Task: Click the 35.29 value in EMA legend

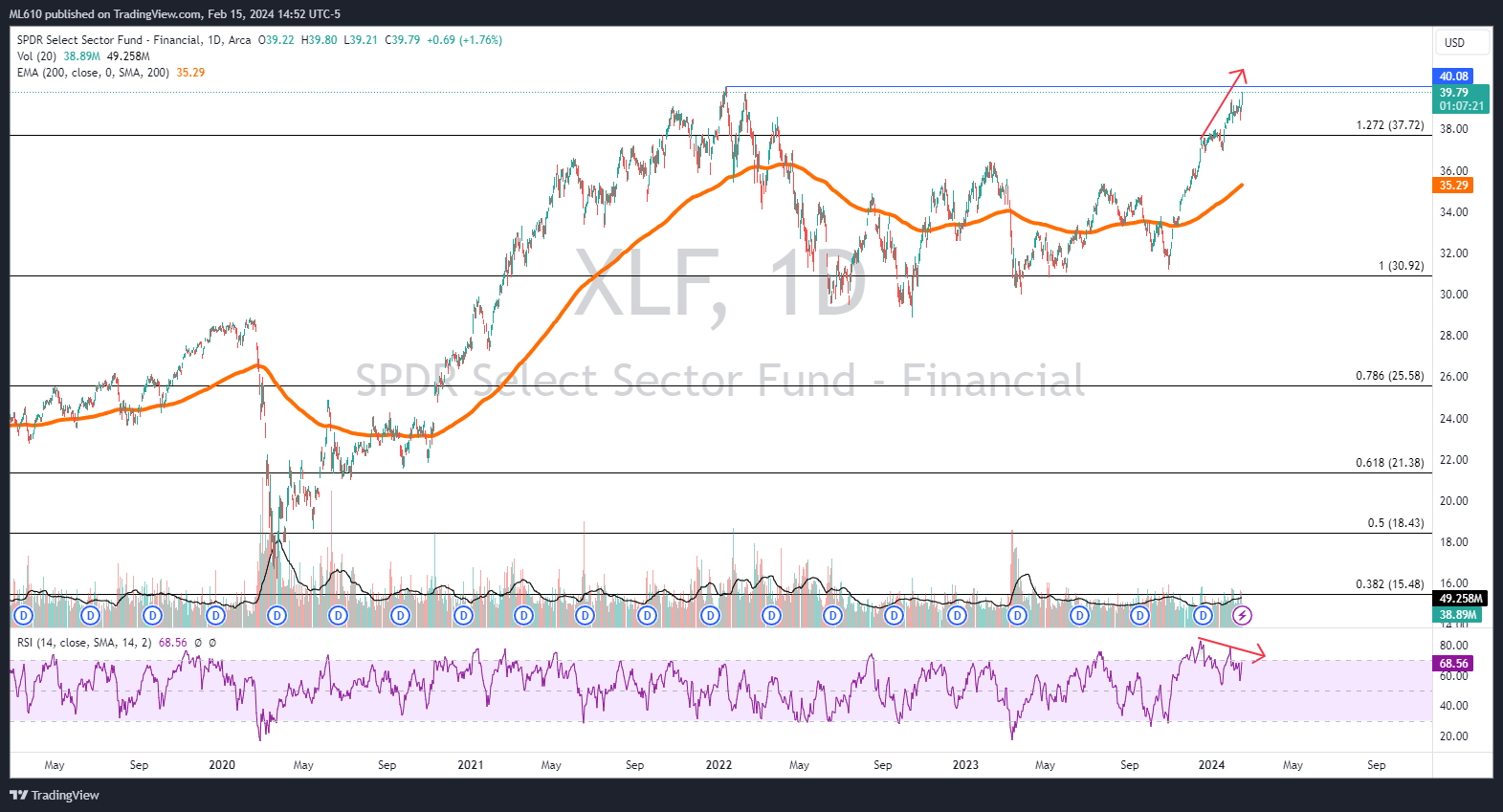Action: point(190,73)
